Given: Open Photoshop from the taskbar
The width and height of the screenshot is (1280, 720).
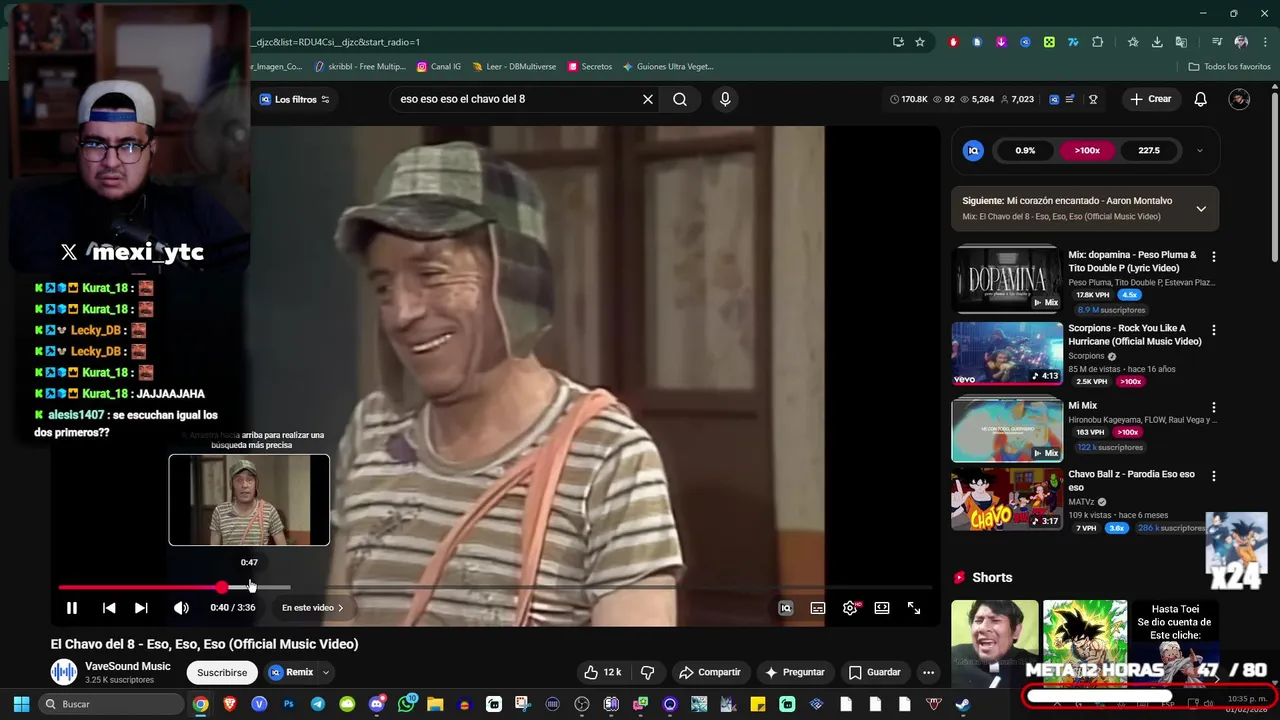Looking at the screenshot, I should tap(288, 704).
